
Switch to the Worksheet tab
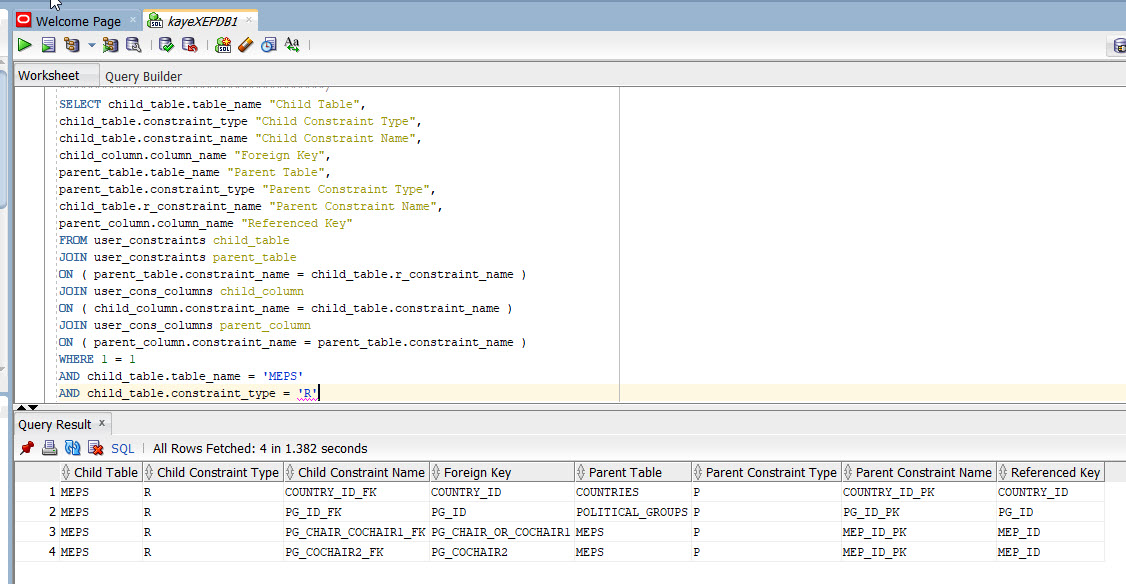49,75
